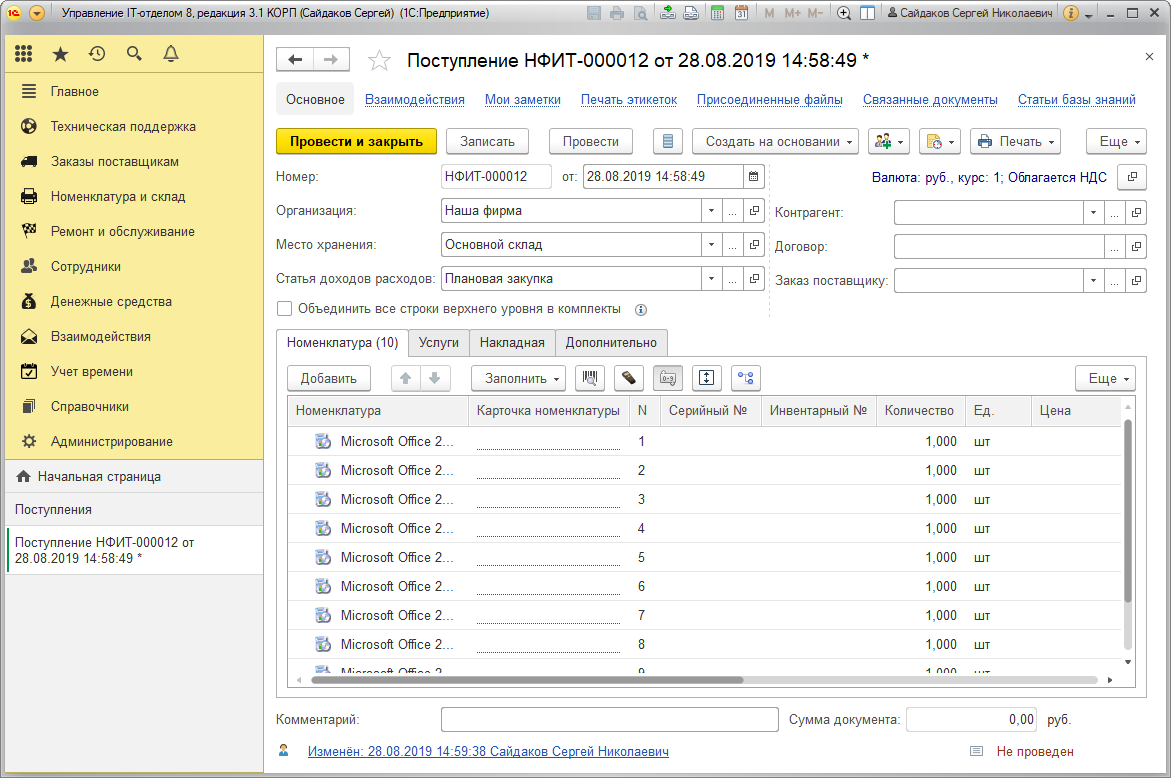This screenshot has width=1171, height=778.
Task: Open the Печать этикеток link
Action: pyautogui.click(x=629, y=100)
